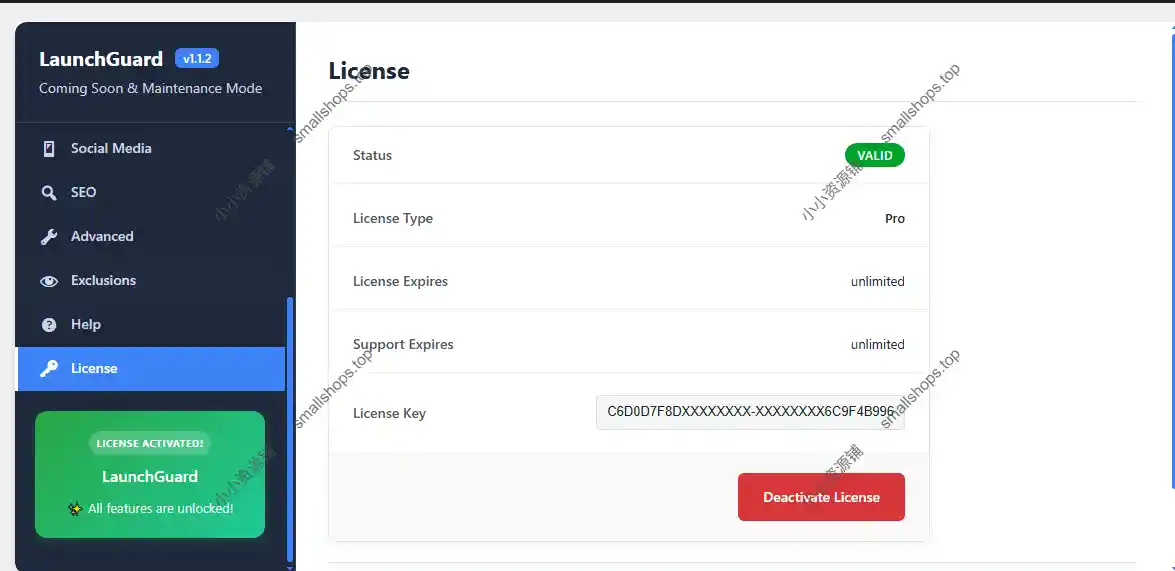Click the unlimited value for License Expires

878,282
